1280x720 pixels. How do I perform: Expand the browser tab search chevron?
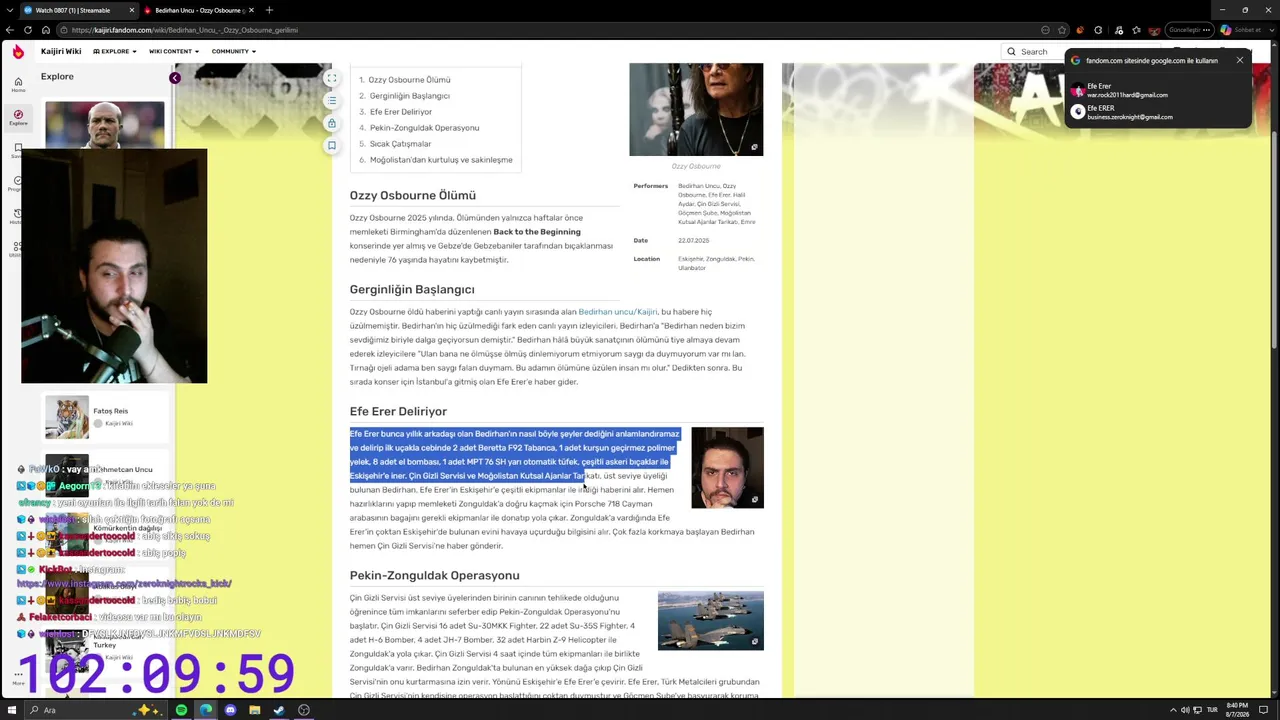tap(10, 10)
